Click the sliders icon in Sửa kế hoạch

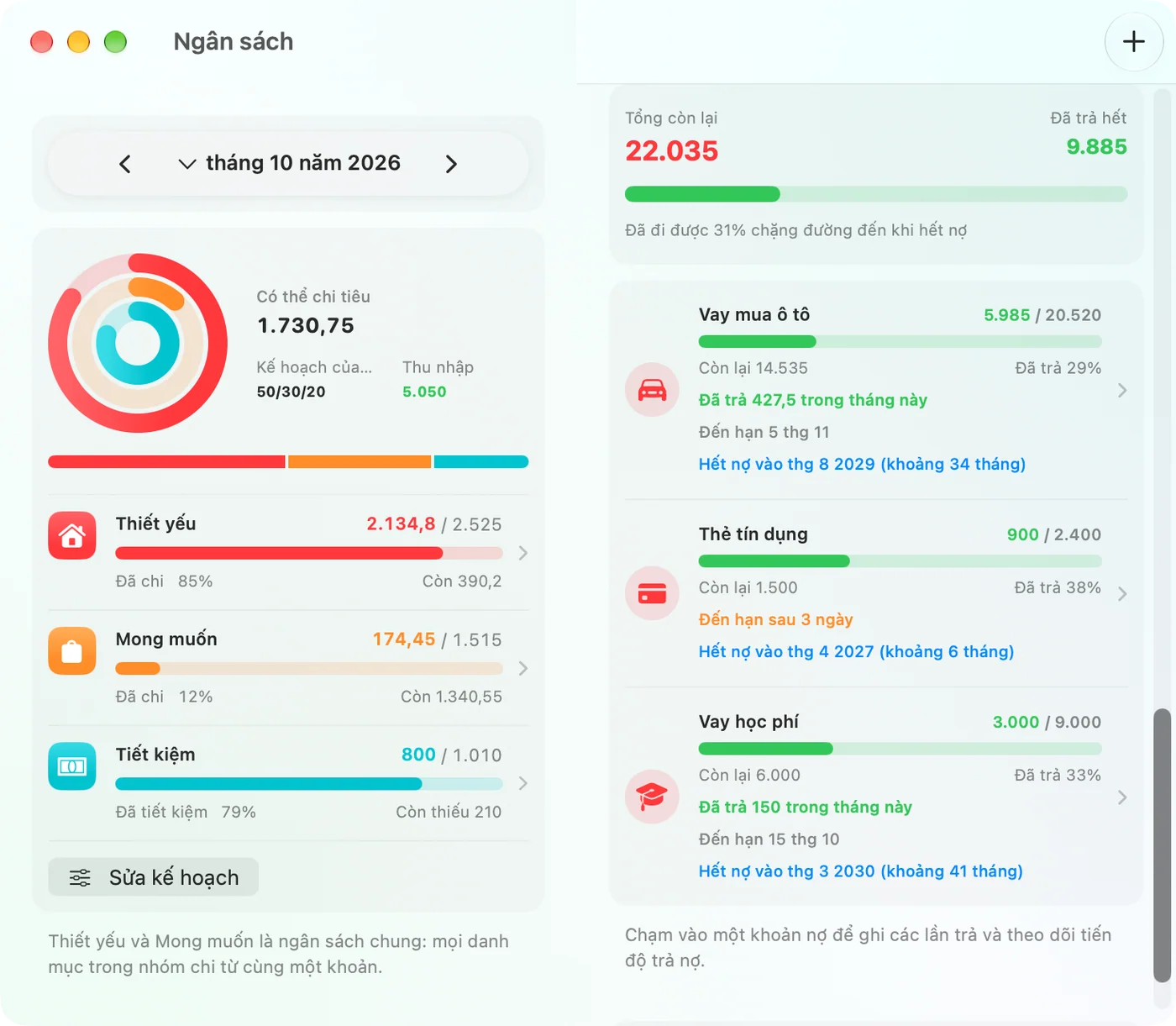coord(80,877)
